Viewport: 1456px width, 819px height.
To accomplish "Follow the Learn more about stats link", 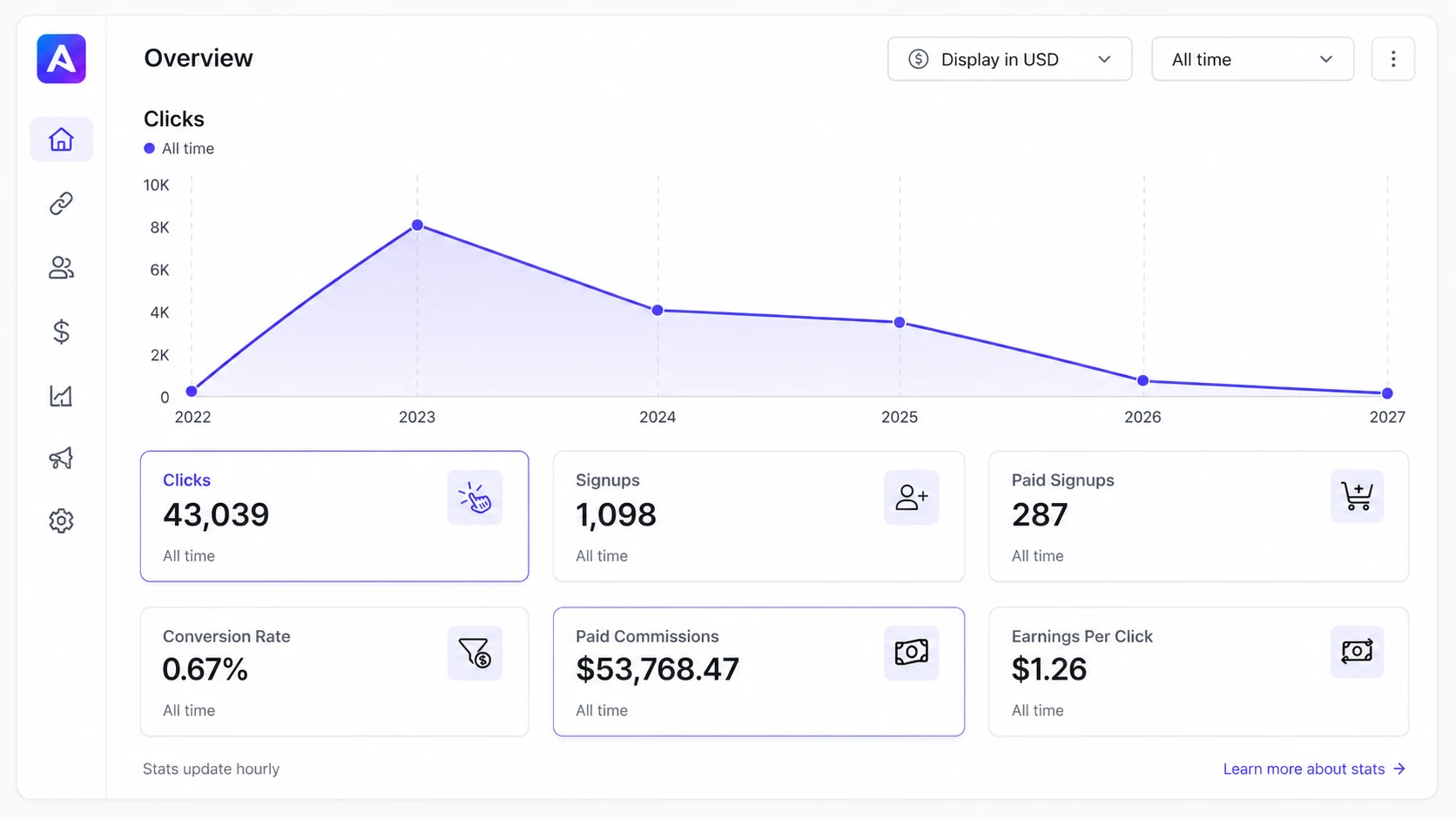I will tap(1314, 769).
